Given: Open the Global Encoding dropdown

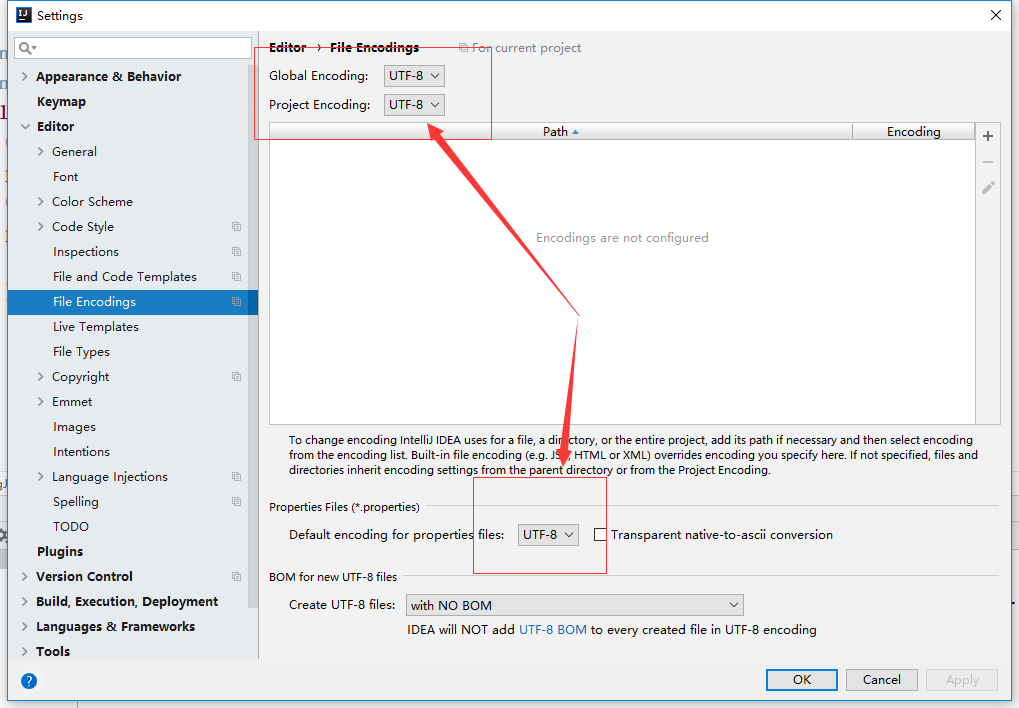Looking at the screenshot, I should (414, 76).
